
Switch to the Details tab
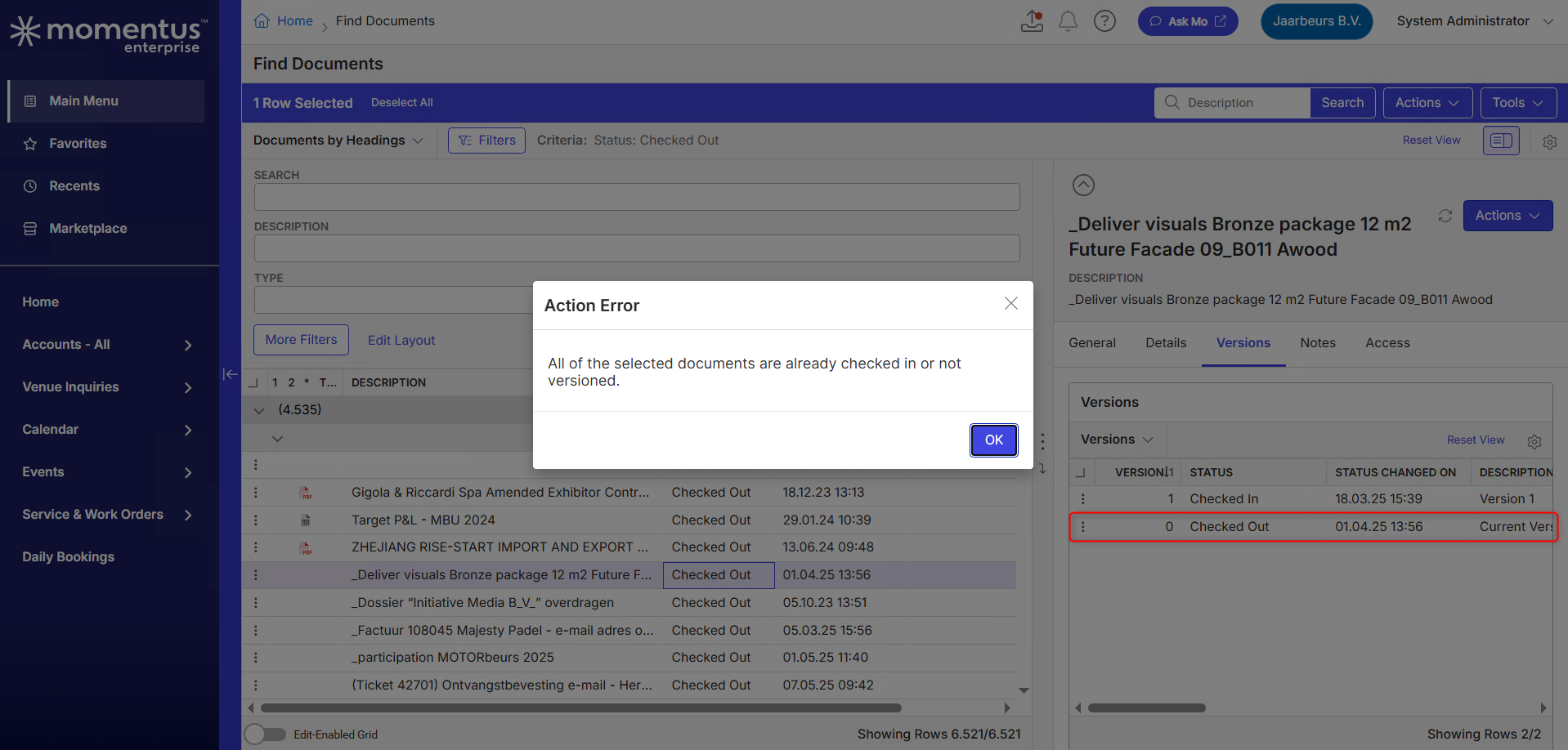coord(1166,343)
